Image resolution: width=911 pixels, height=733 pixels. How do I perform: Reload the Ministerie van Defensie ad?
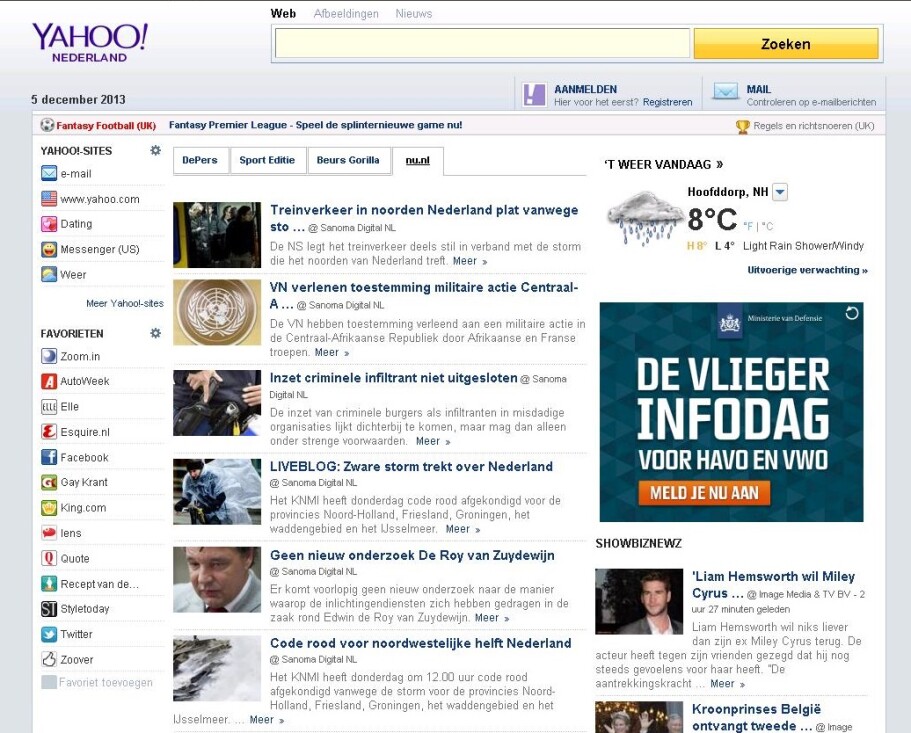(852, 313)
